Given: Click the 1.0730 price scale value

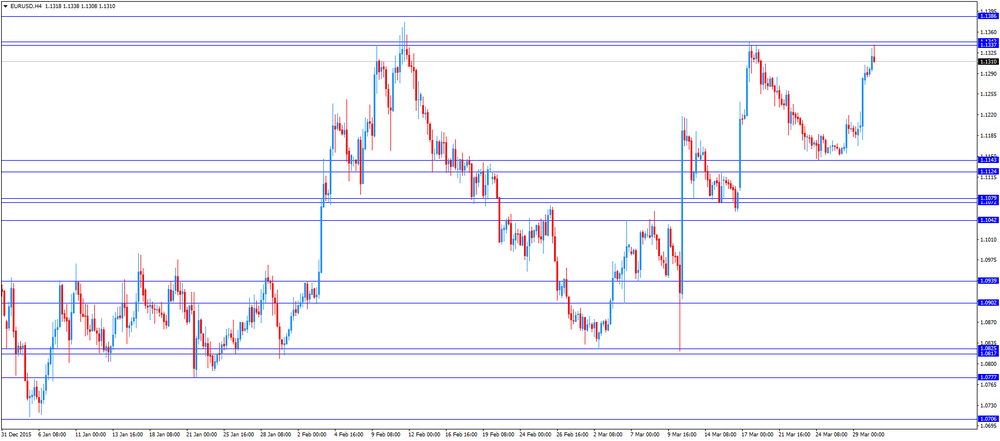Looking at the screenshot, I should click(988, 405).
